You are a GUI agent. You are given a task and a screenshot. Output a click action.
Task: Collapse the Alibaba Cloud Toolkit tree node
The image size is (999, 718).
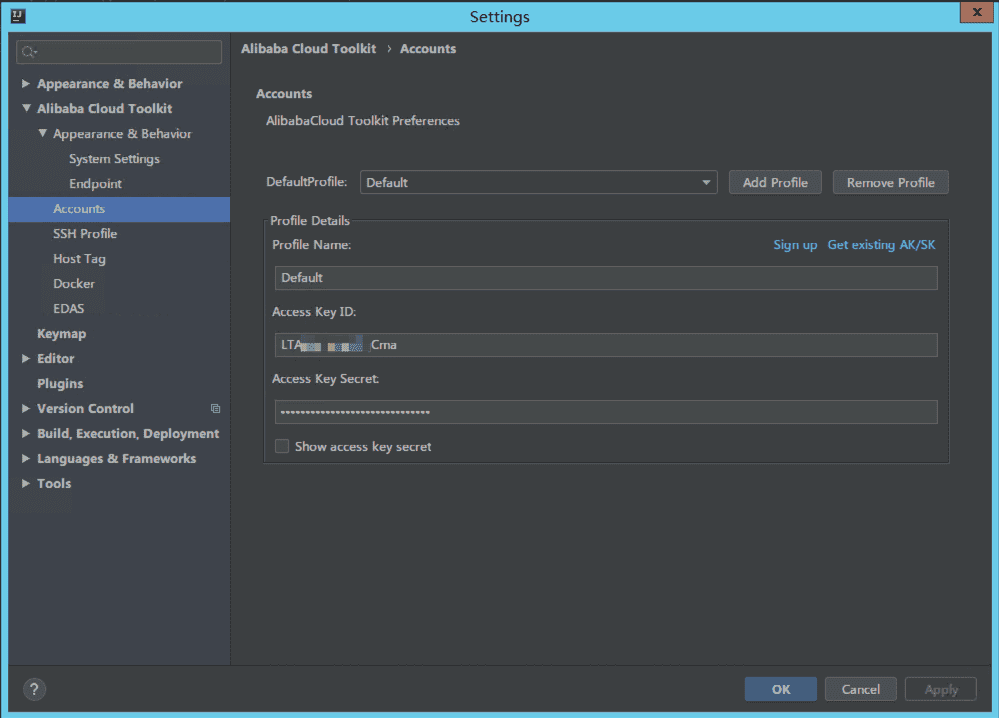(x=26, y=109)
